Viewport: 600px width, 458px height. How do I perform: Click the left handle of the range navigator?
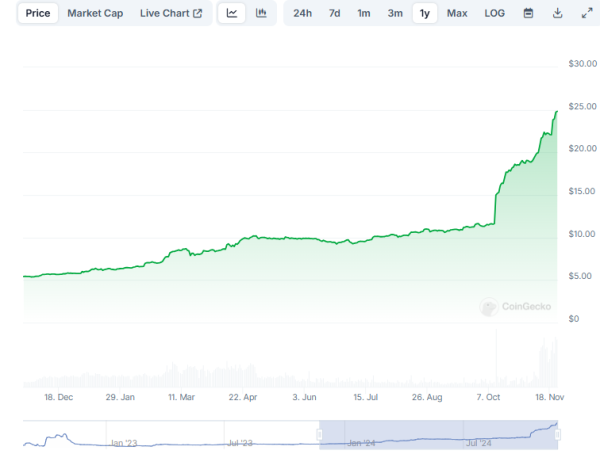[320, 434]
